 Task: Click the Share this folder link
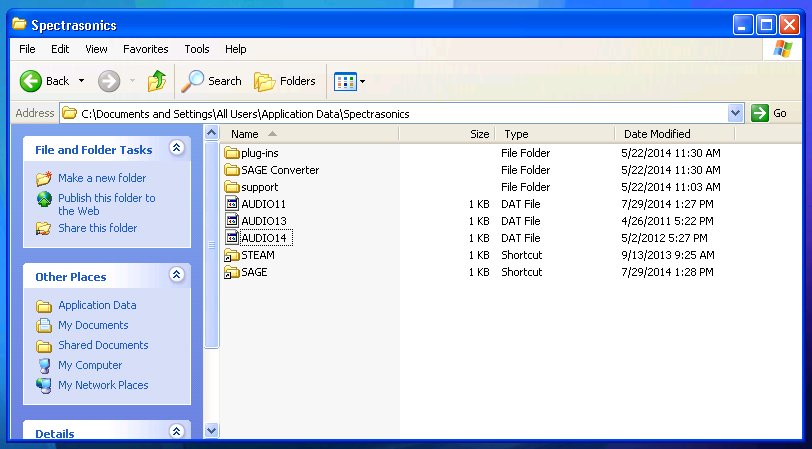(97, 228)
